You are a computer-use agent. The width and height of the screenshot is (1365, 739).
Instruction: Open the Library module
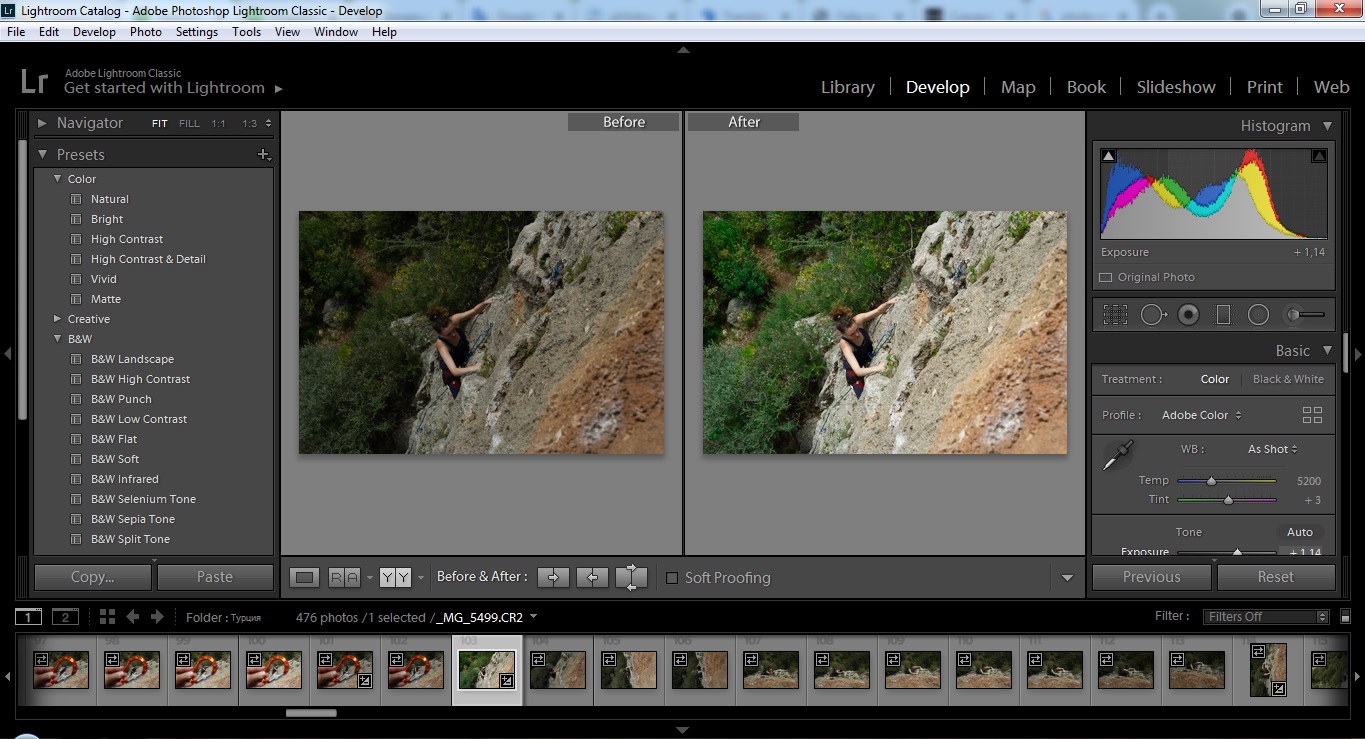coord(848,87)
